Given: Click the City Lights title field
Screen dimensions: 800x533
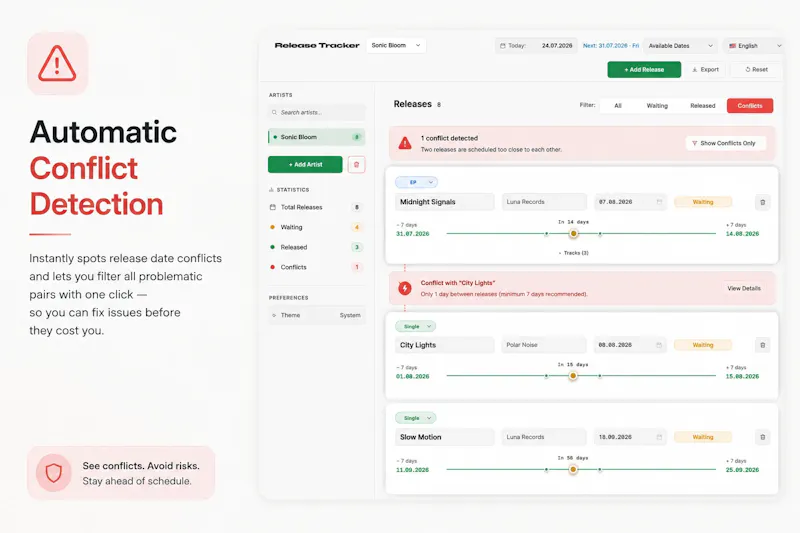Looking at the screenshot, I should (445, 345).
